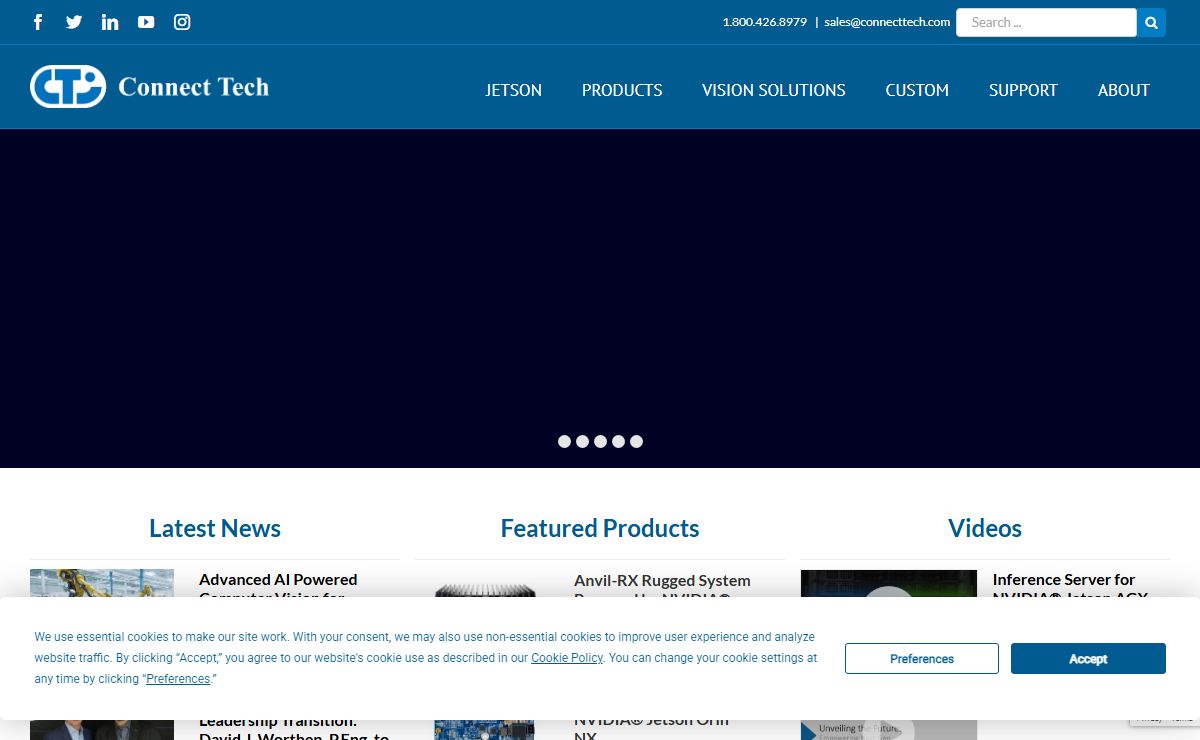Open the Facebook social link
Image resolution: width=1200 pixels, height=740 pixels.
coord(38,22)
